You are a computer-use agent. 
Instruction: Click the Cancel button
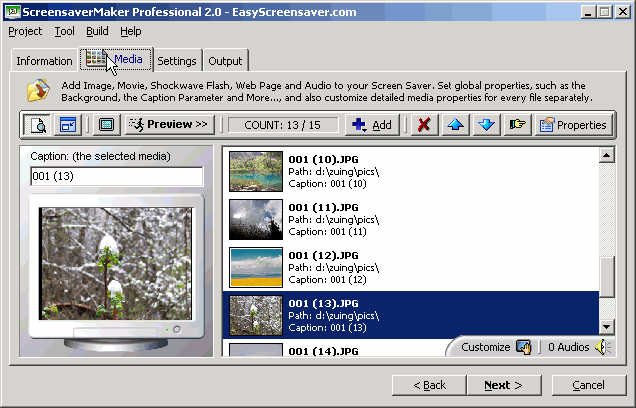click(x=589, y=385)
